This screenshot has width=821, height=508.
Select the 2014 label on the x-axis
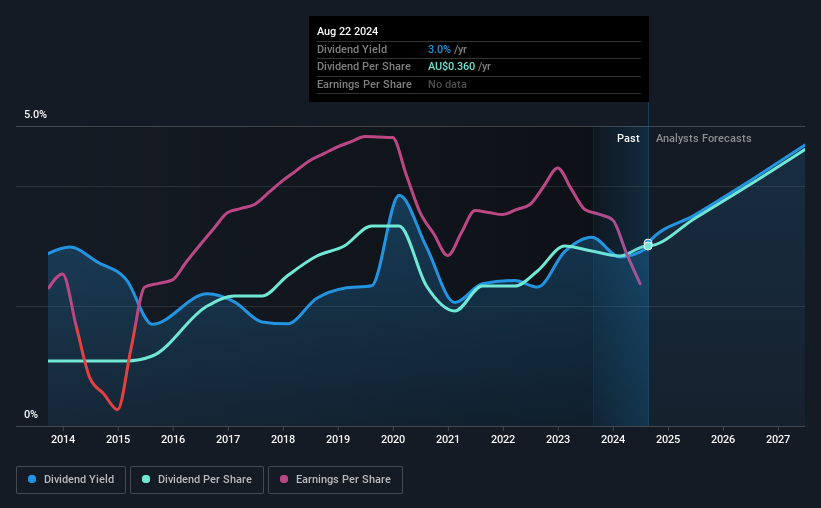63,439
